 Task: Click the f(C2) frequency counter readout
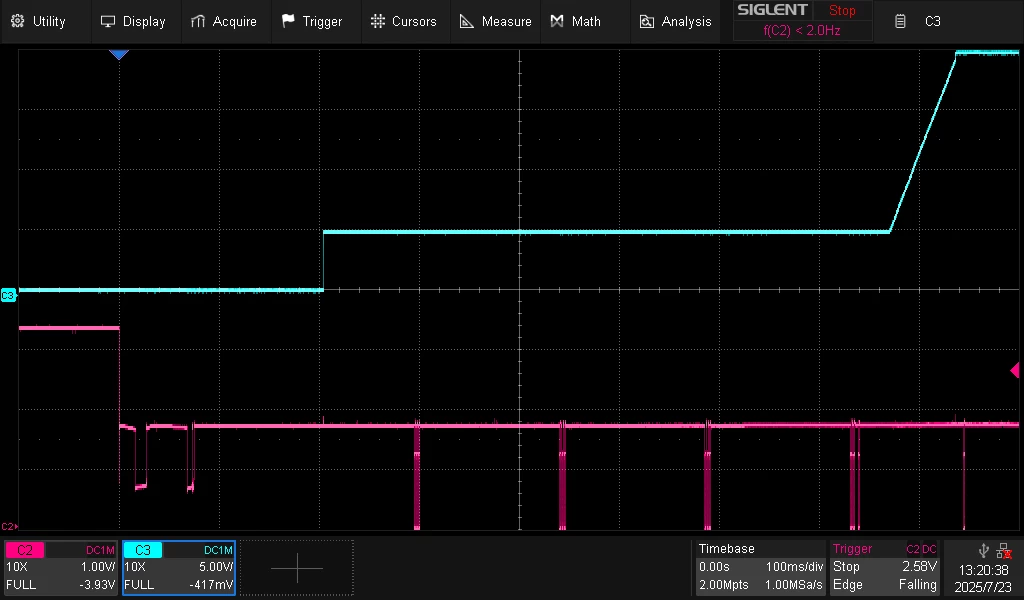[x=802, y=31]
